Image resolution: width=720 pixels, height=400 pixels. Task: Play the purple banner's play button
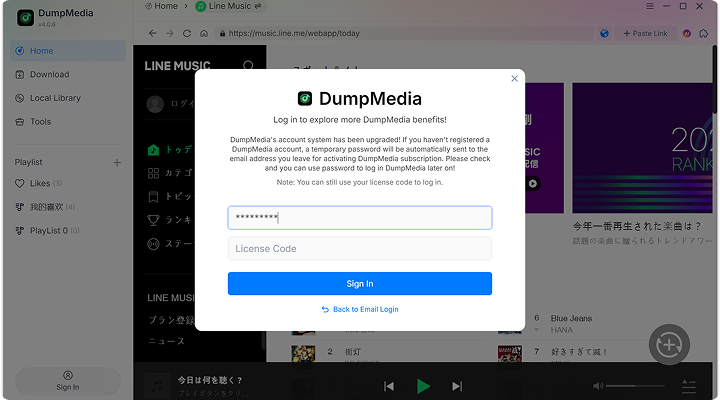[x=533, y=184]
